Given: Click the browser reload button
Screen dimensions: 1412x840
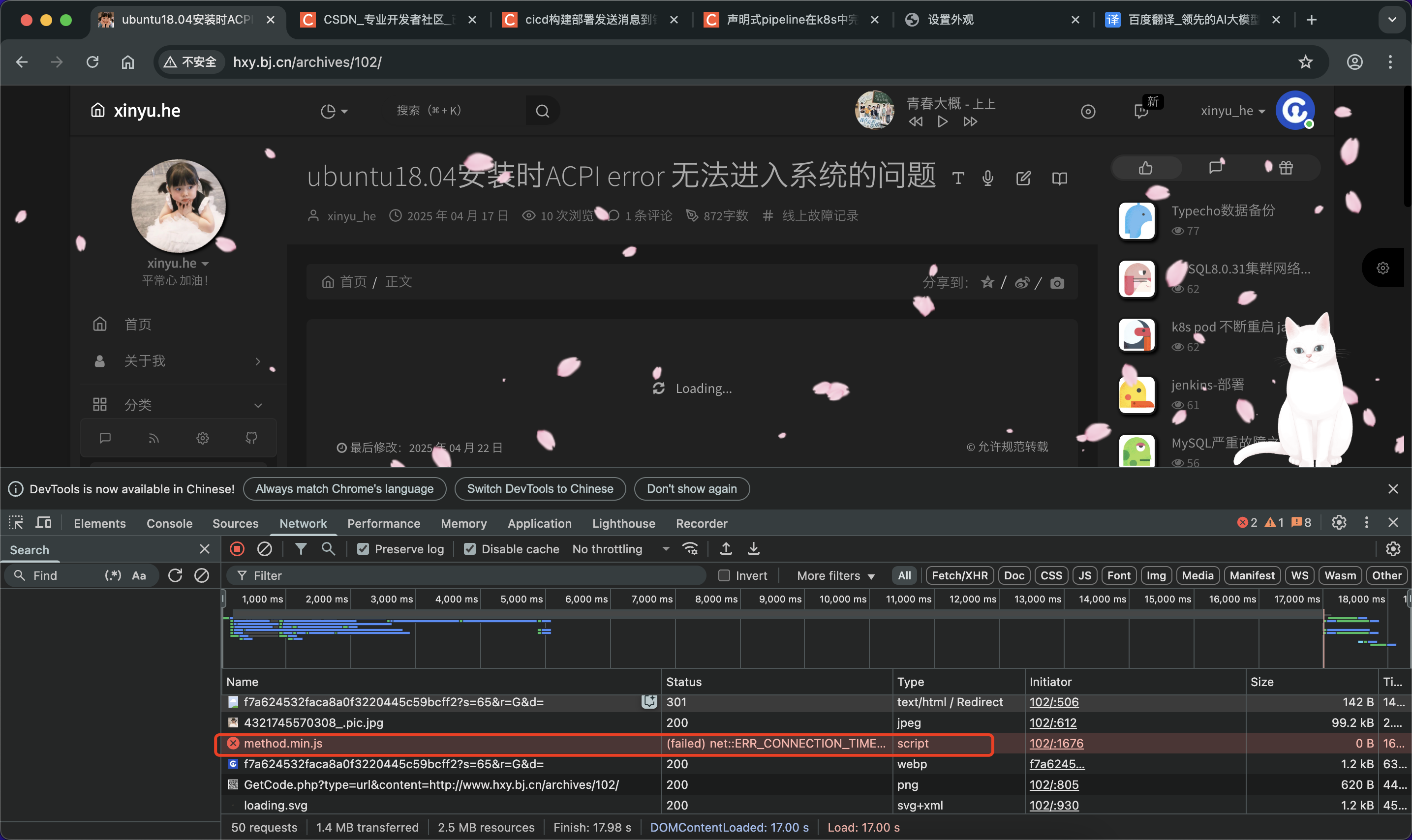Looking at the screenshot, I should click(92, 61).
